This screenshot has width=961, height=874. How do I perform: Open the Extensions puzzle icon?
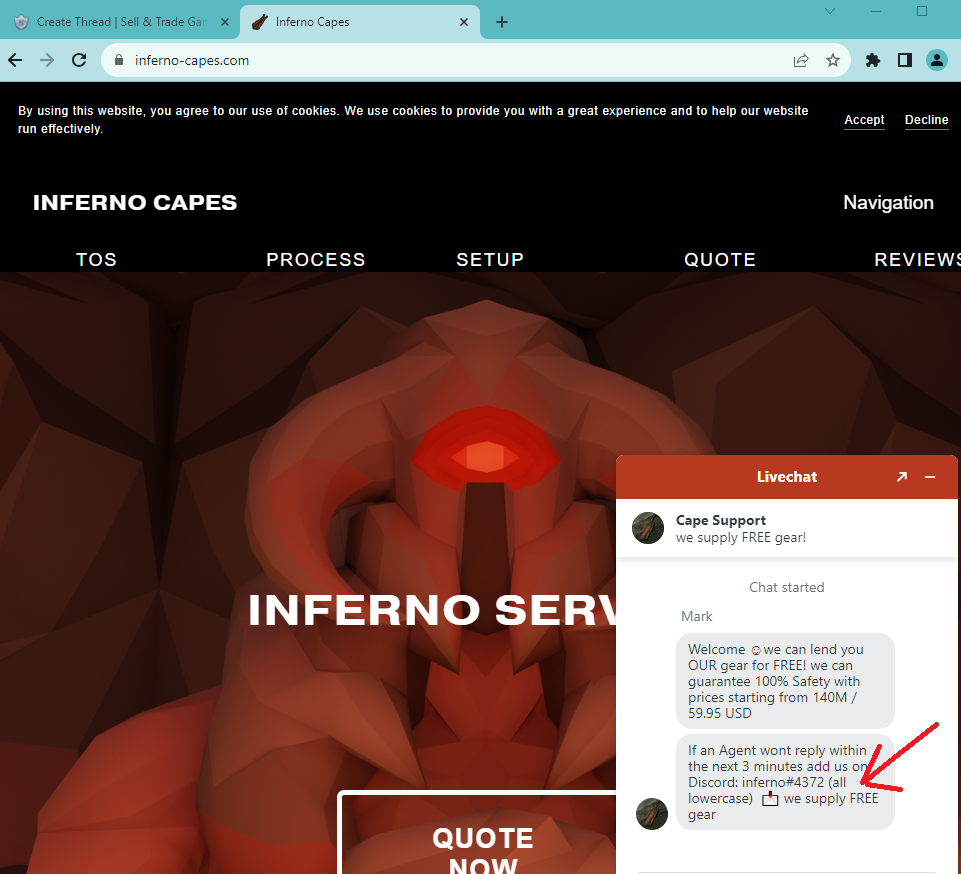[x=873, y=60]
